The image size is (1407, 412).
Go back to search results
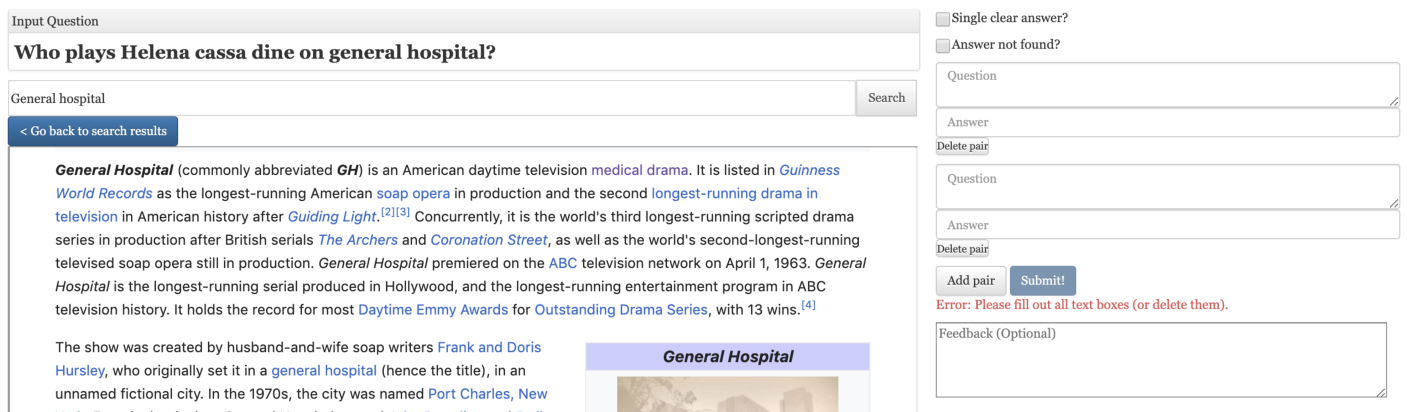pos(93,131)
